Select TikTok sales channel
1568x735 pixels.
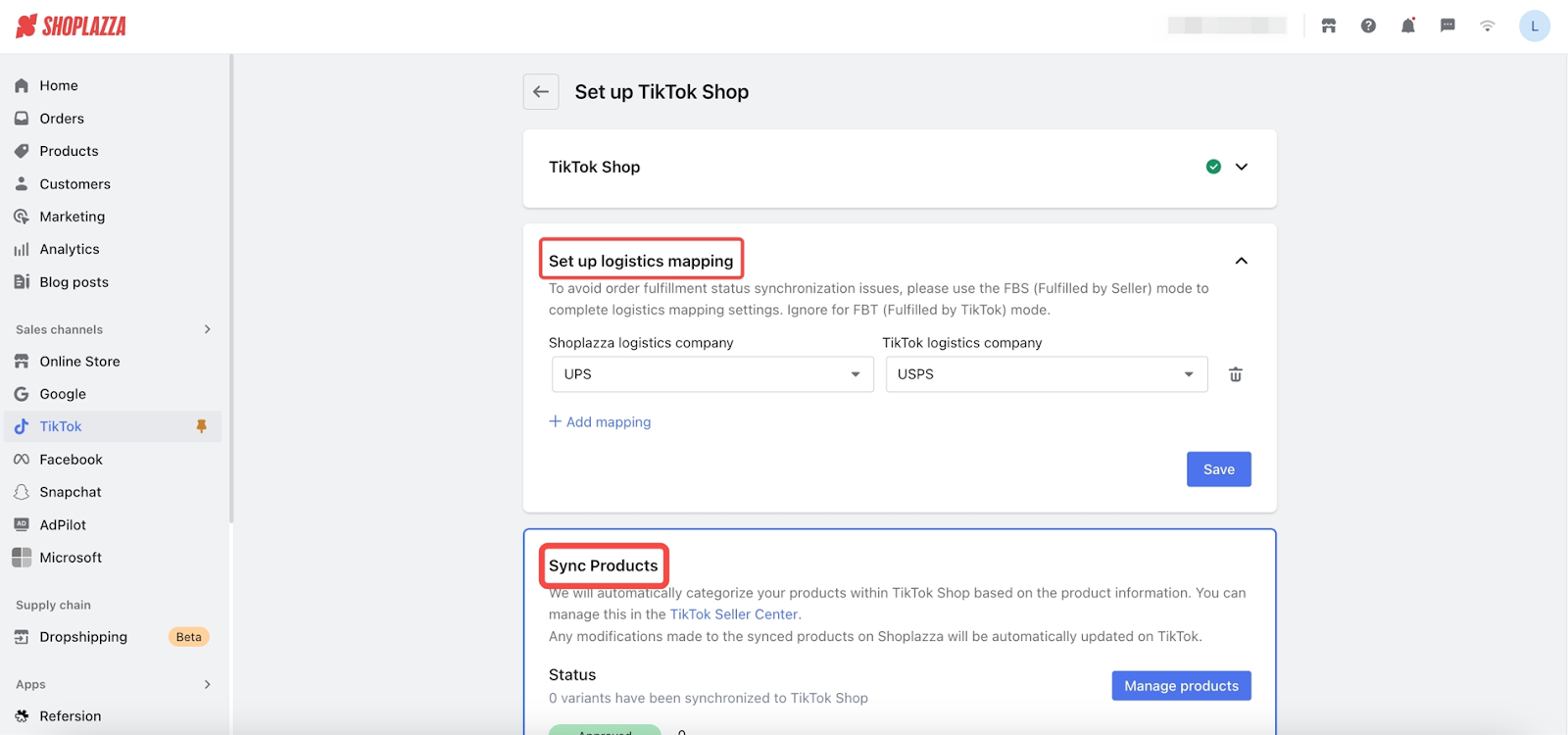(113, 426)
